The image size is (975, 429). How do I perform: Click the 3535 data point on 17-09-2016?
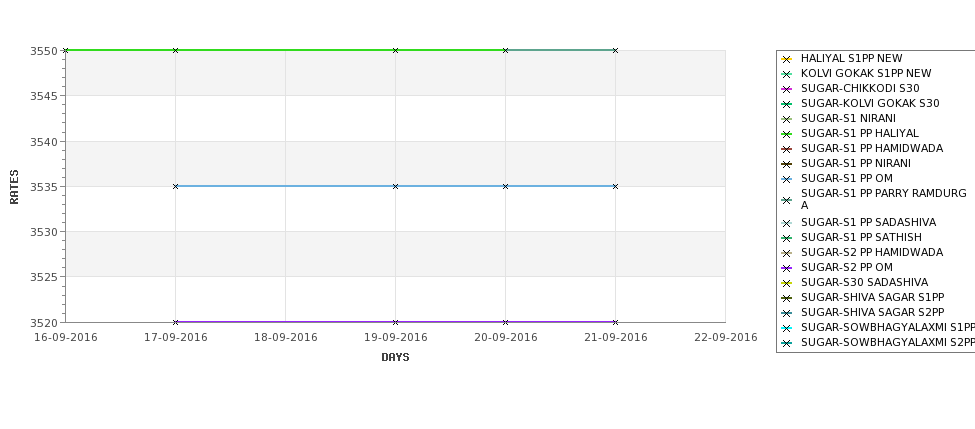175,186
